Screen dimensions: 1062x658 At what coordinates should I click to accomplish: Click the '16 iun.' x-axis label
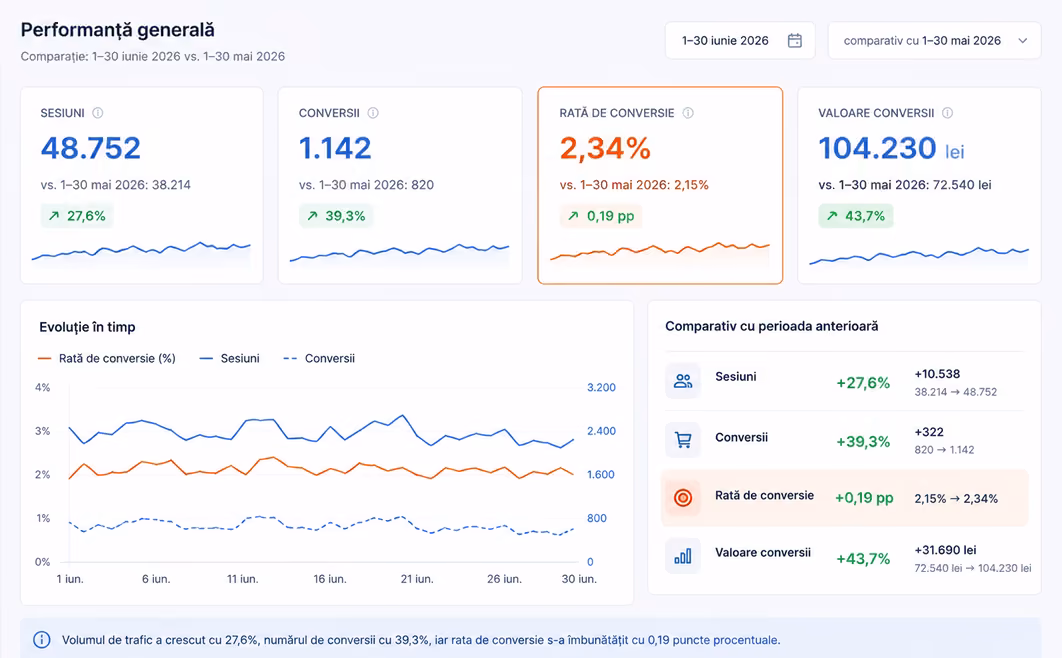(x=330, y=579)
